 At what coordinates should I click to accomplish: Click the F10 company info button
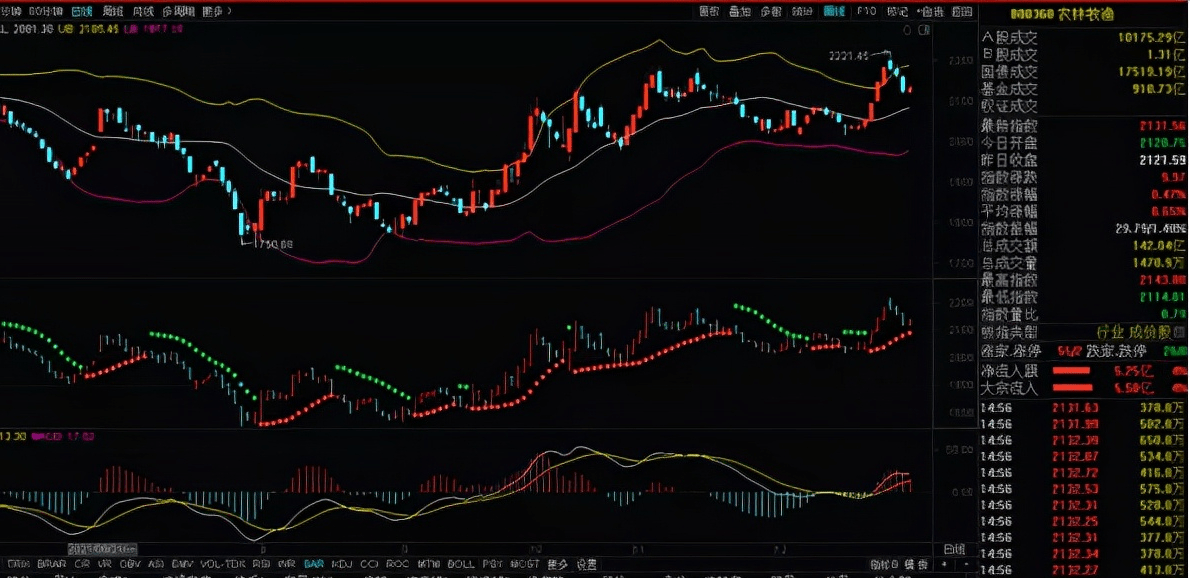coord(867,11)
